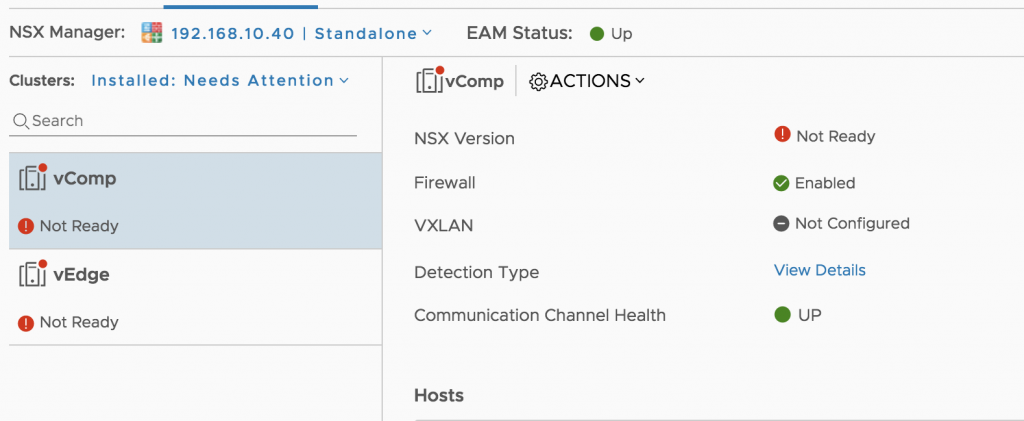Select the vComp cluster entry
This screenshot has height=421, width=1024.
click(195, 201)
